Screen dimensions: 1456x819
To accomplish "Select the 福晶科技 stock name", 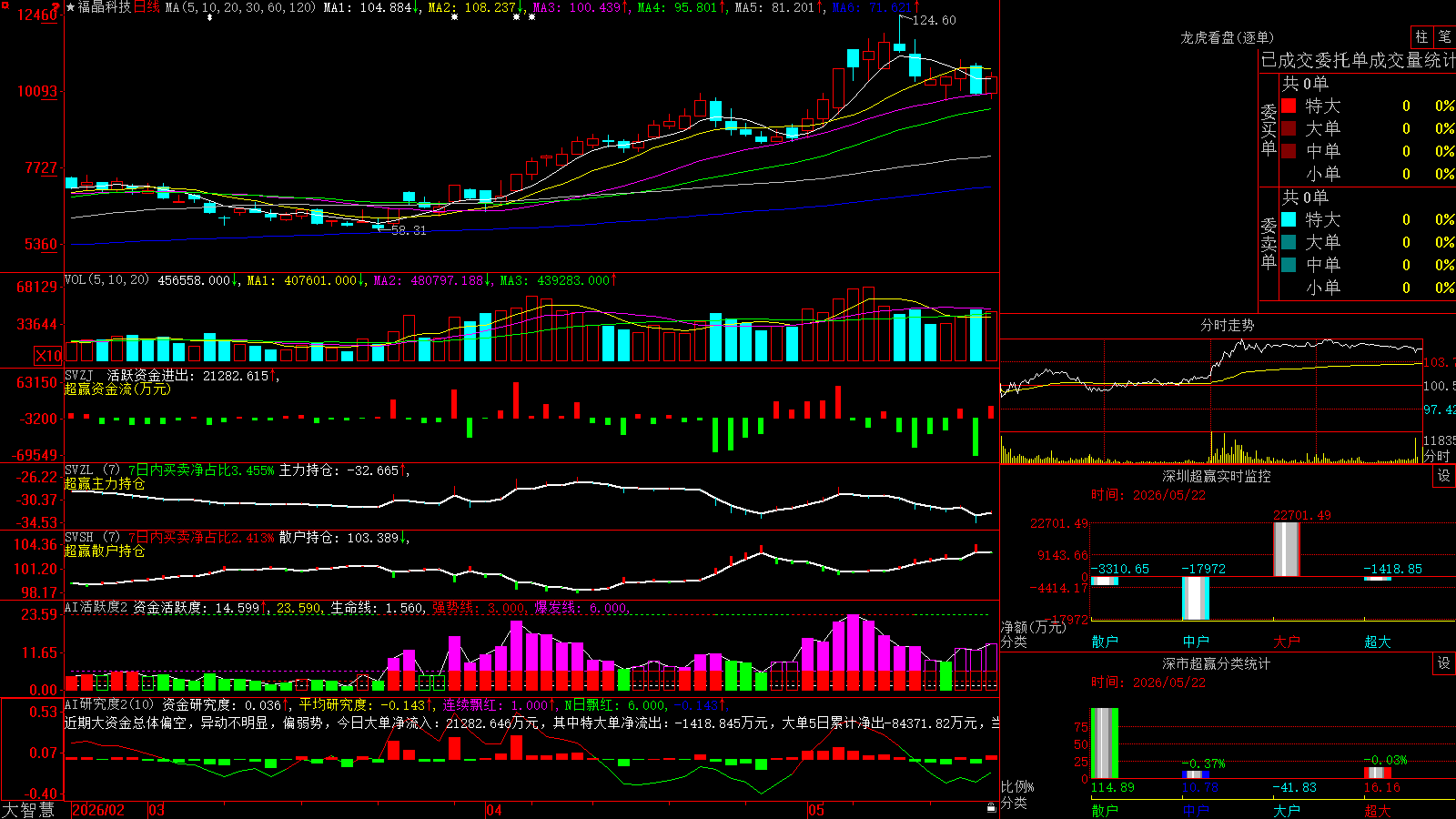I will (x=105, y=7).
